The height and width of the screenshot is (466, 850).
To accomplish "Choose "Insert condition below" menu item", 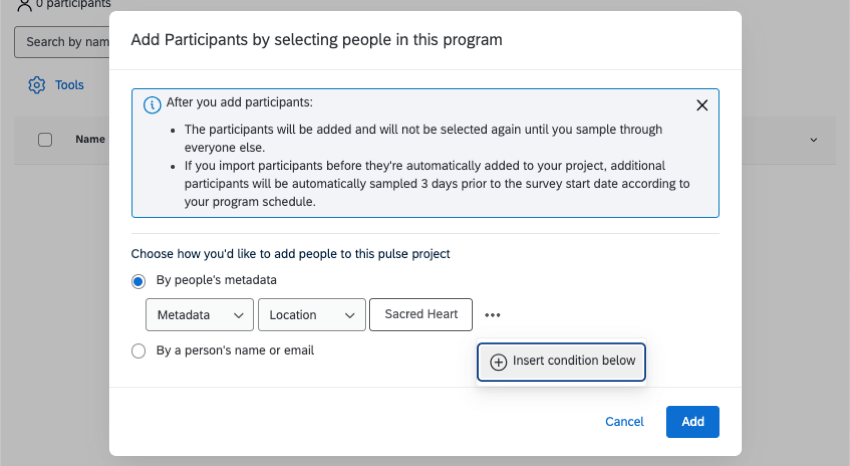I will [573, 361].
